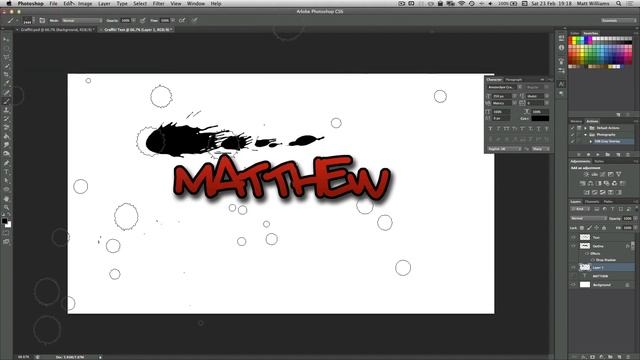Add a Threshold adjustment
Image resolution: width=640 pixels, height=360 pixels.
602,192
